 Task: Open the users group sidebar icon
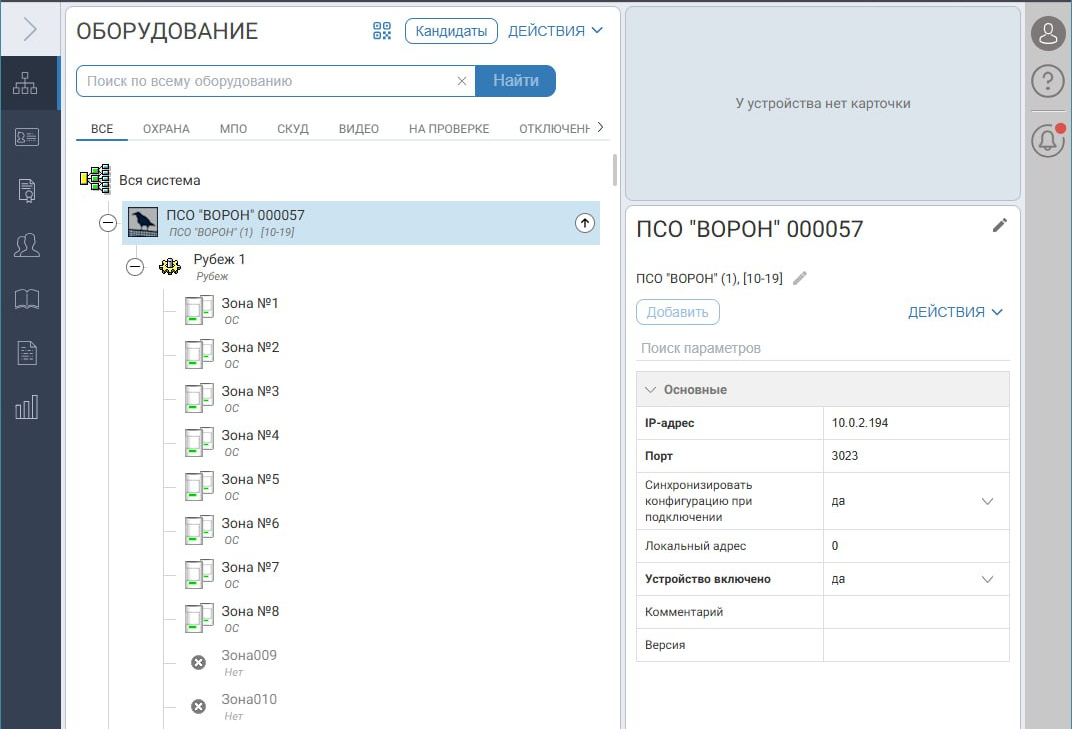[x=26, y=245]
